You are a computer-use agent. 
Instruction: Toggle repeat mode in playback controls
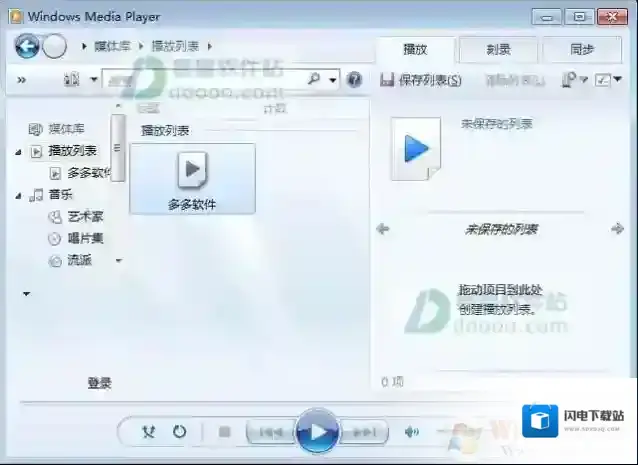179,432
